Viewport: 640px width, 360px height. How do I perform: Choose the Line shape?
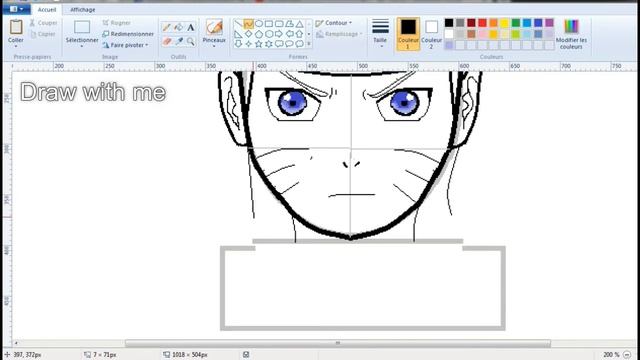coord(238,24)
